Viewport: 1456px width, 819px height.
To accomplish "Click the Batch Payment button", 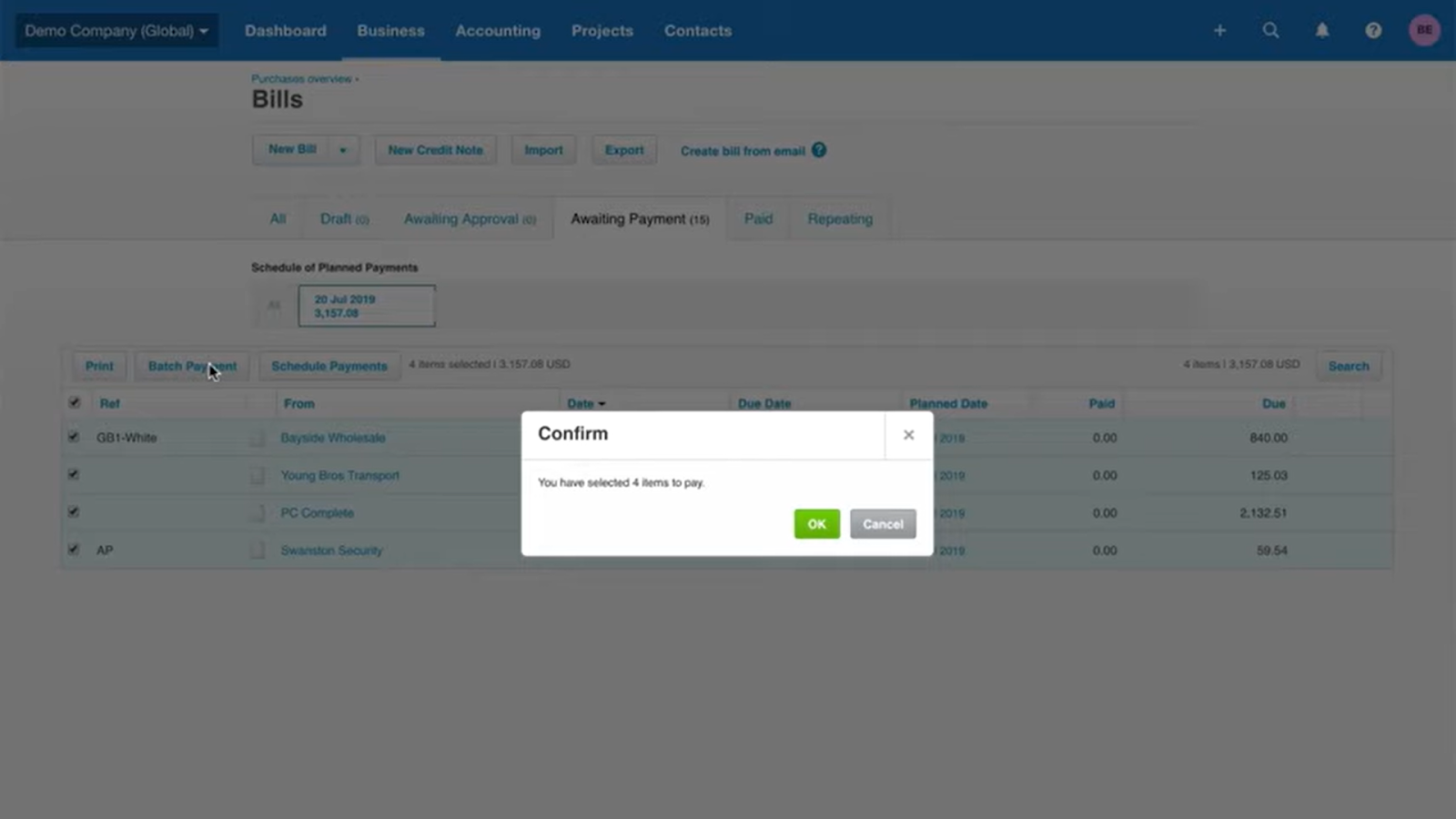I will 192,366.
